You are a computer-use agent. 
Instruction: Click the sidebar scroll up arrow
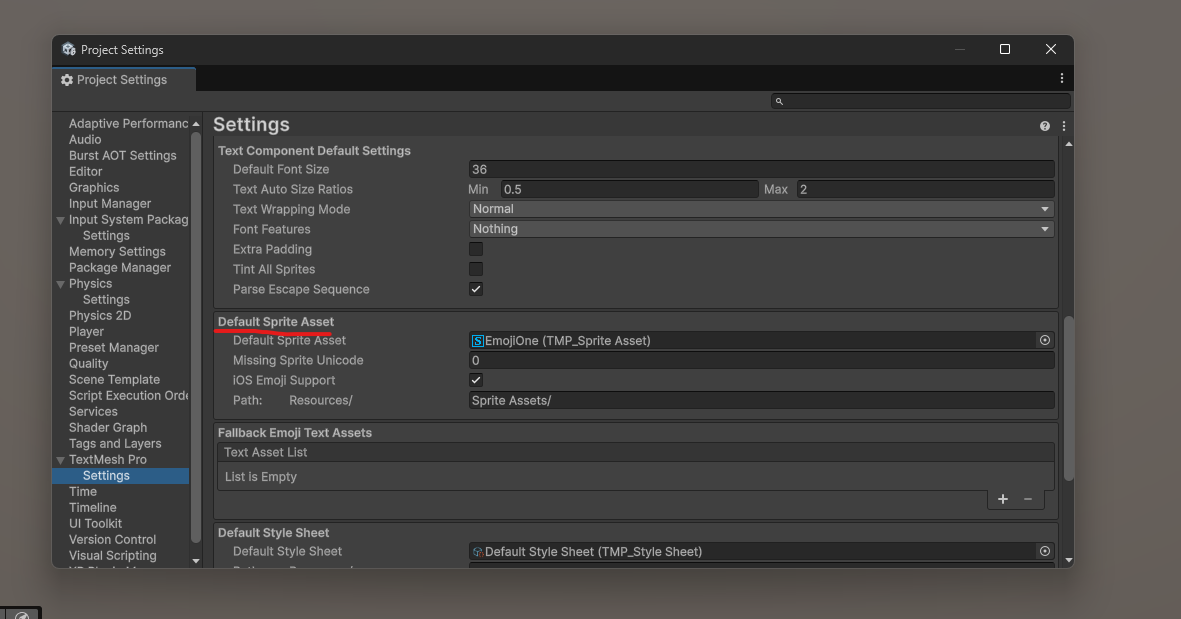click(196, 123)
